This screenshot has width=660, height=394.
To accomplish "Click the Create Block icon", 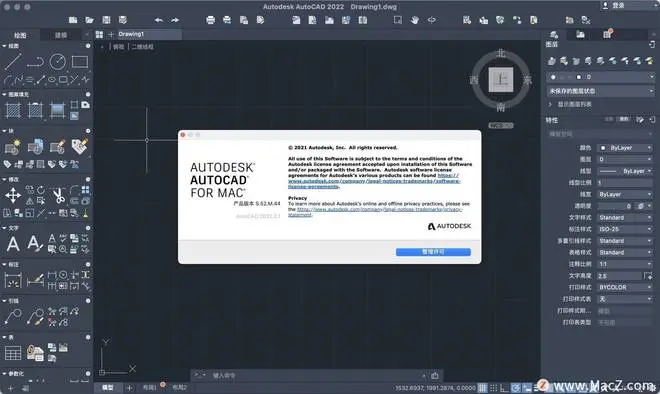I will point(13,147).
